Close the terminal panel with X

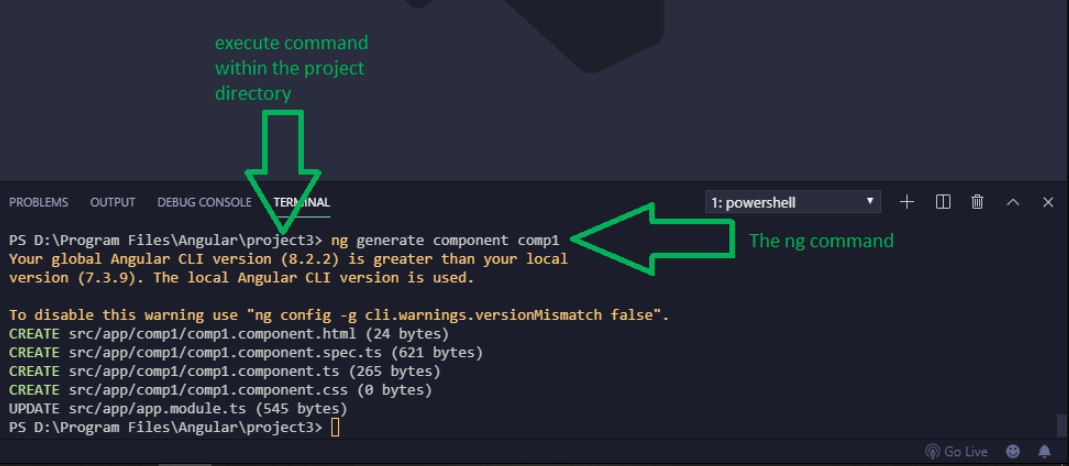point(1048,202)
